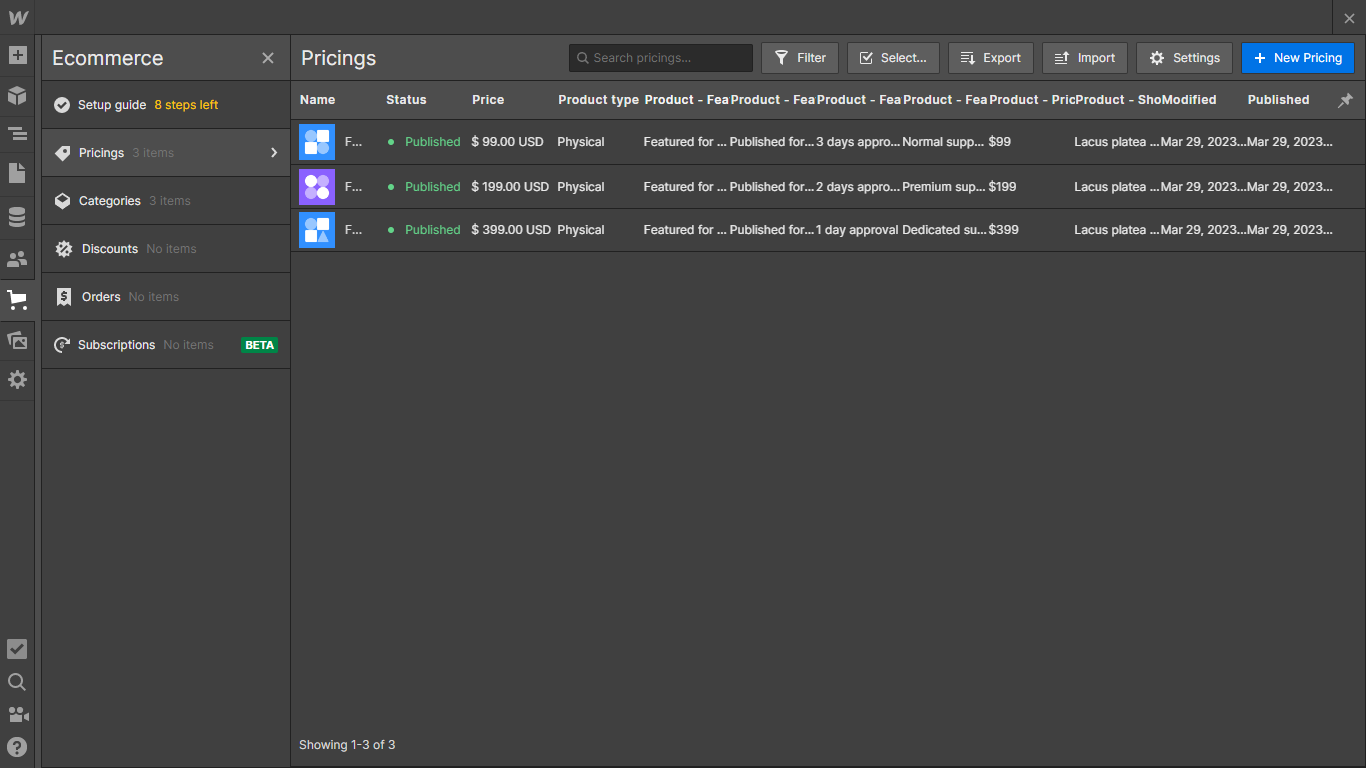Click 'Premium sup...' cell

(944, 187)
